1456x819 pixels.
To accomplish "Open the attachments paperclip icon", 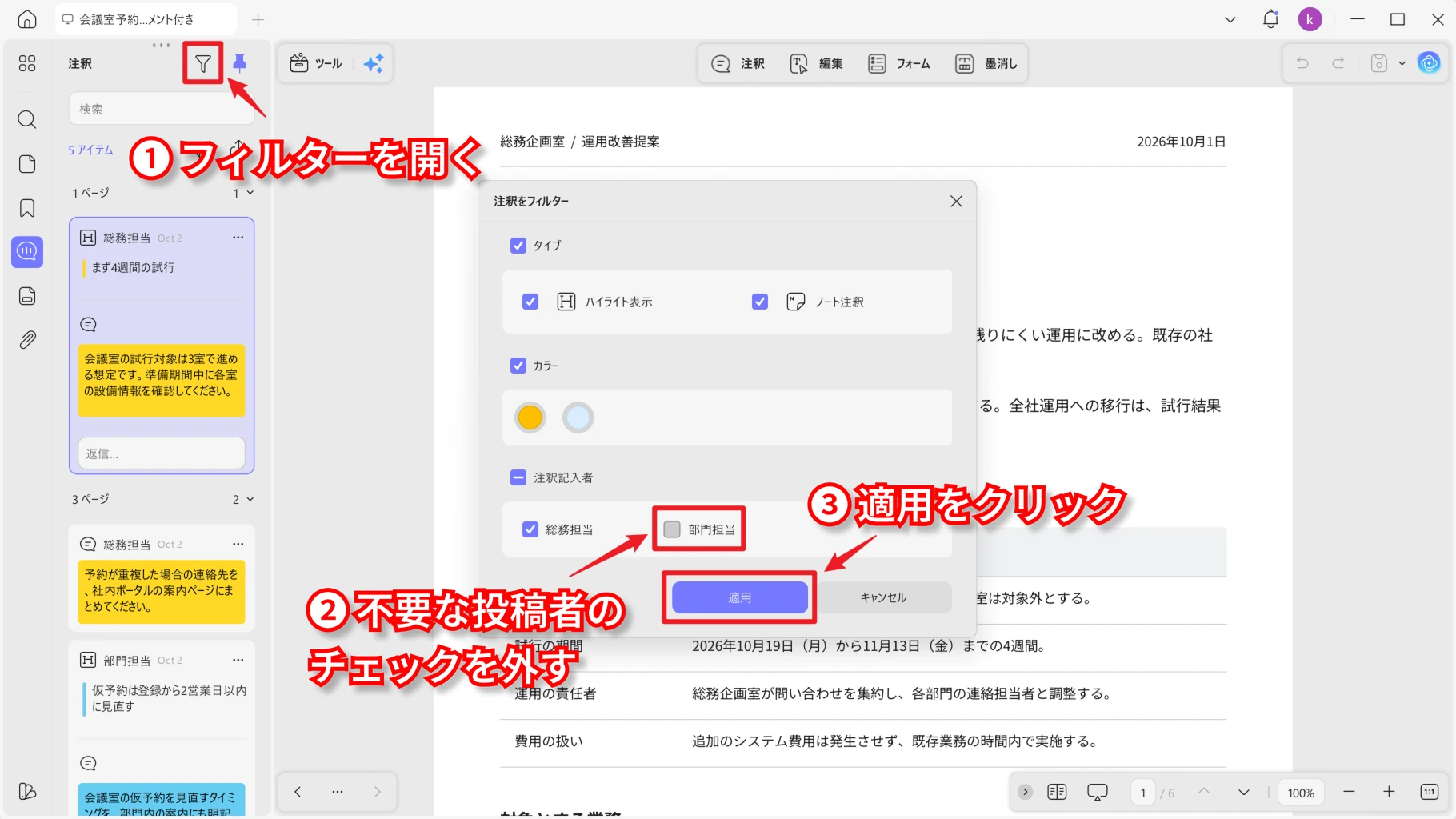I will pyautogui.click(x=27, y=340).
